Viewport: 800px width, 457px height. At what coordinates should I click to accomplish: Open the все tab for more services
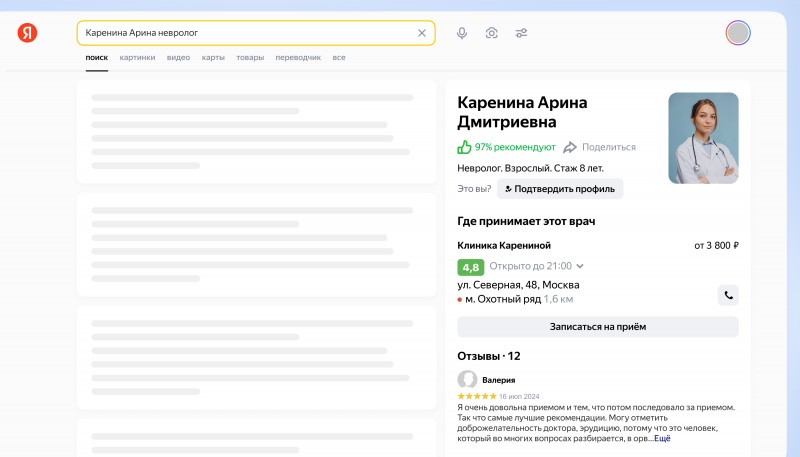(x=339, y=58)
